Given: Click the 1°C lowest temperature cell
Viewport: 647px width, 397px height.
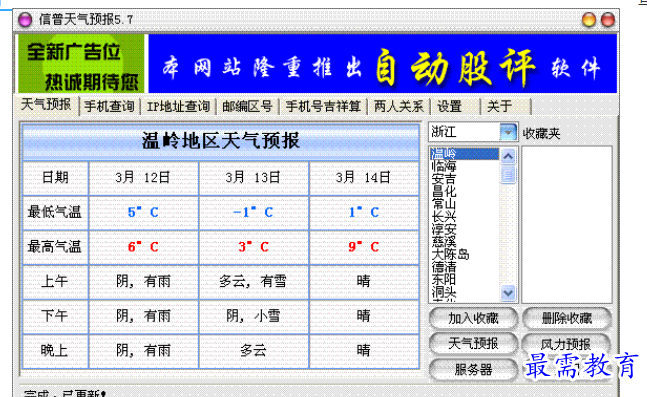Looking at the screenshot, I should point(364,213).
